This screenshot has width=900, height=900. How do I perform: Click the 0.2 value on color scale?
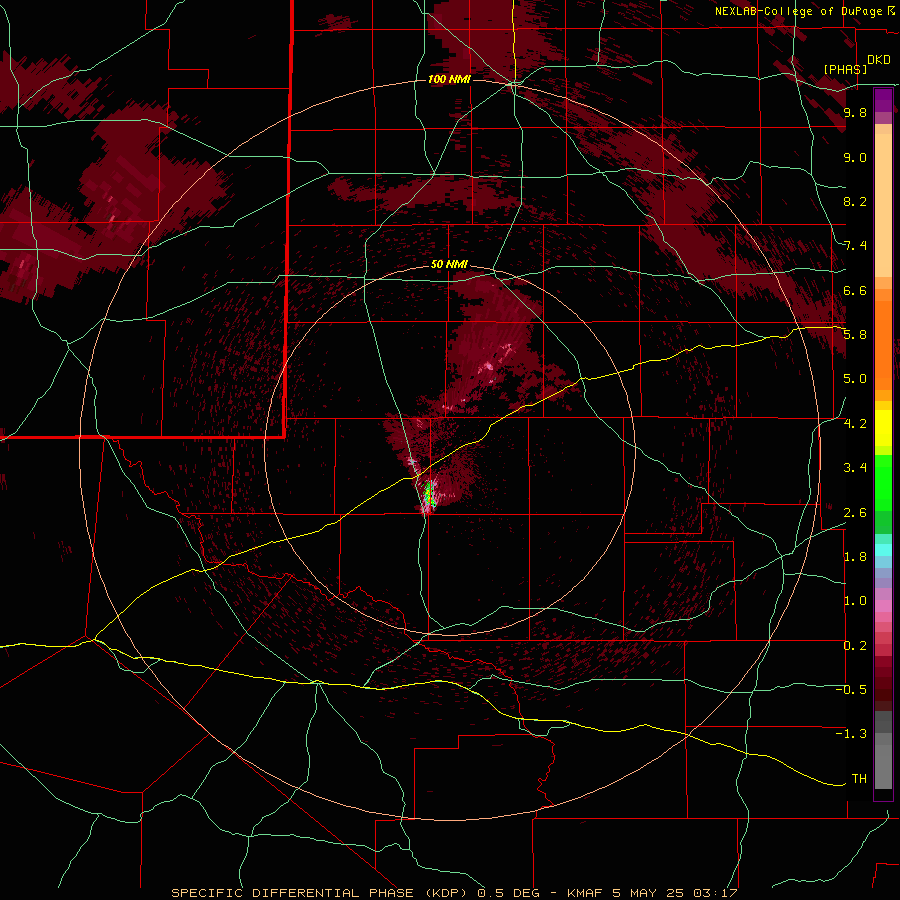coord(855,646)
